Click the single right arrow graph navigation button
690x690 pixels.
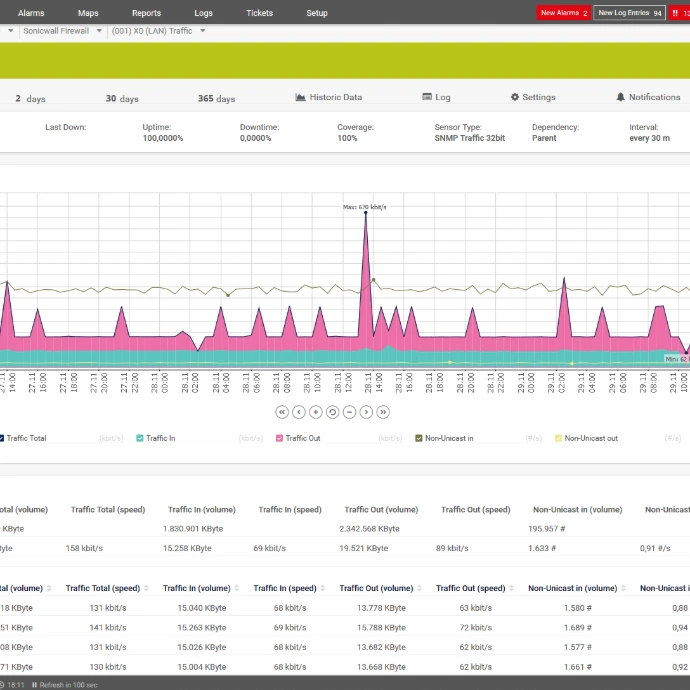[366, 412]
